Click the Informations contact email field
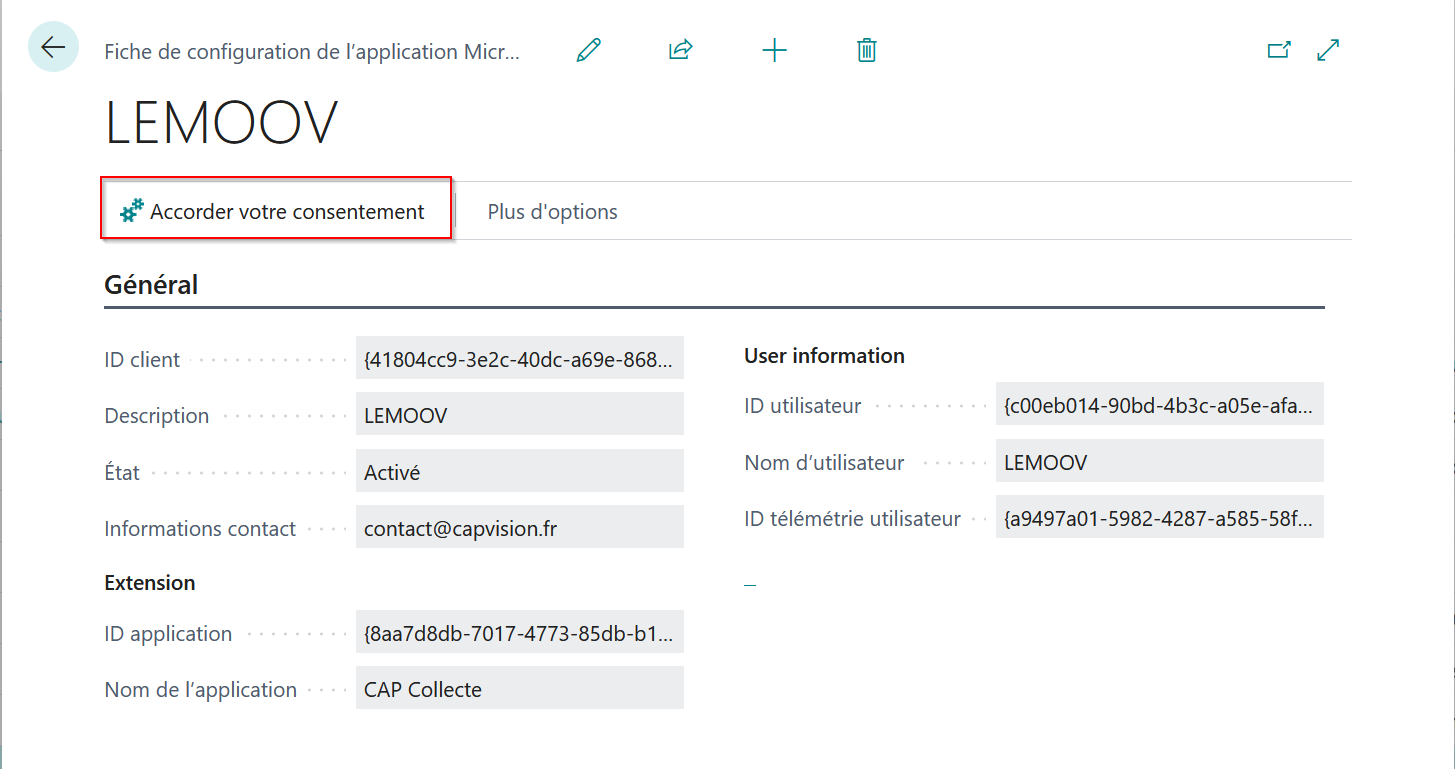The width and height of the screenshot is (1455, 769). pyautogui.click(x=520, y=527)
